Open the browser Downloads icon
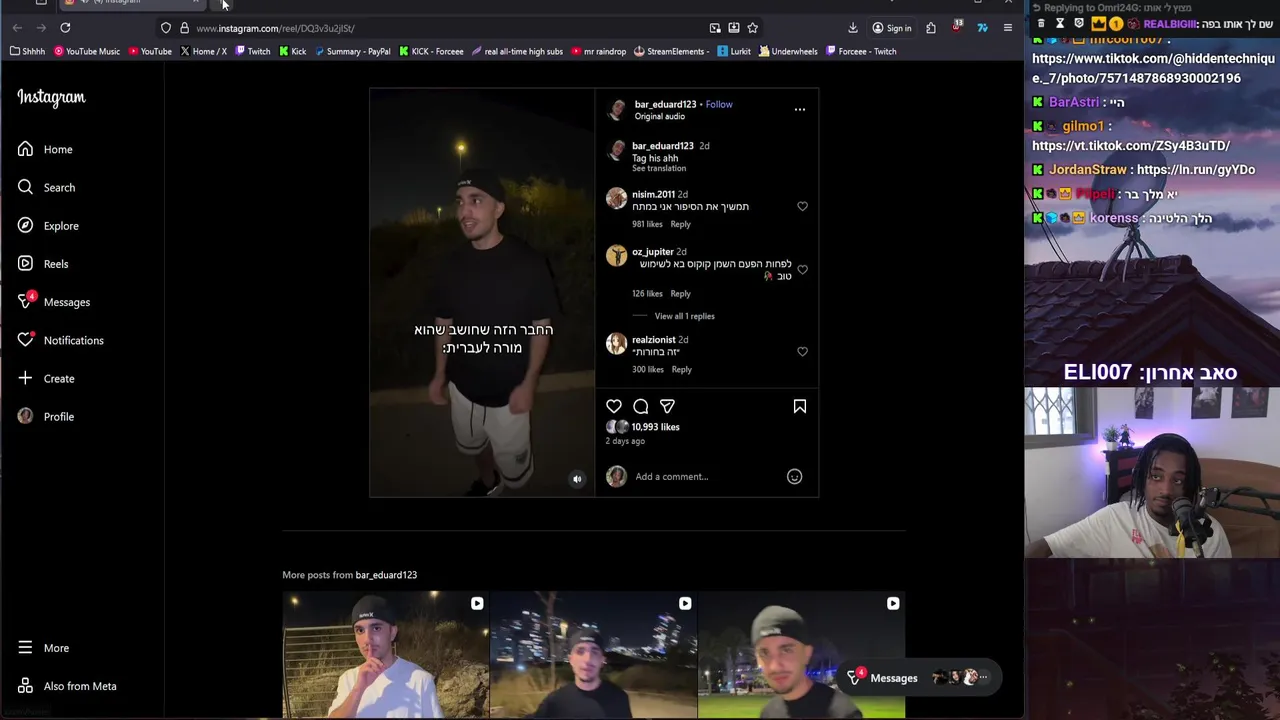Screen dimensions: 1280x720 click(x=853, y=28)
